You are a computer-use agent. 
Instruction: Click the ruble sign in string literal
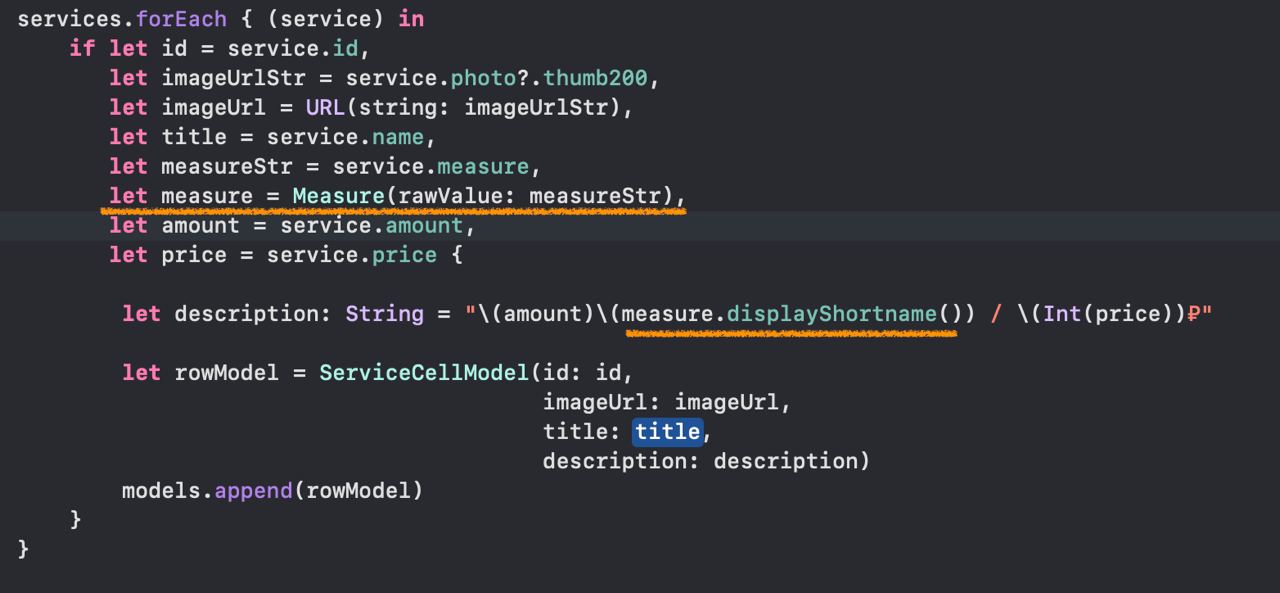point(1193,314)
